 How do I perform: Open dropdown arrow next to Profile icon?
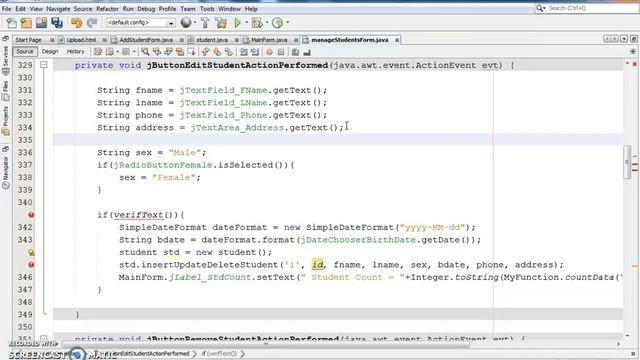click(x=287, y=23)
